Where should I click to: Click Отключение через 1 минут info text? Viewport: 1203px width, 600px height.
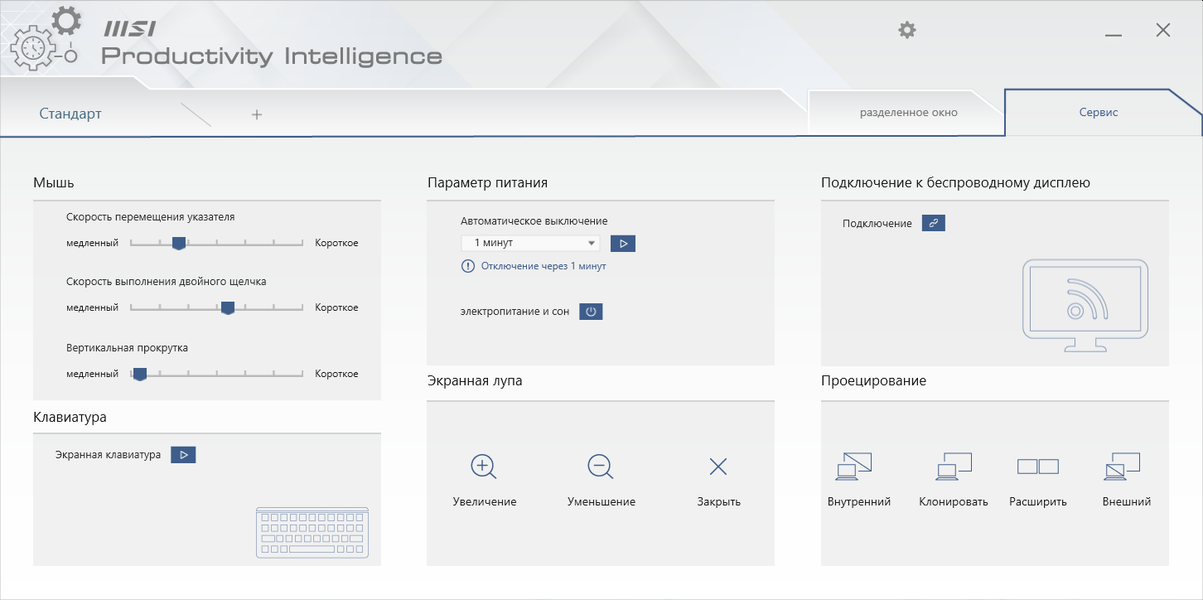pyautogui.click(x=543, y=266)
